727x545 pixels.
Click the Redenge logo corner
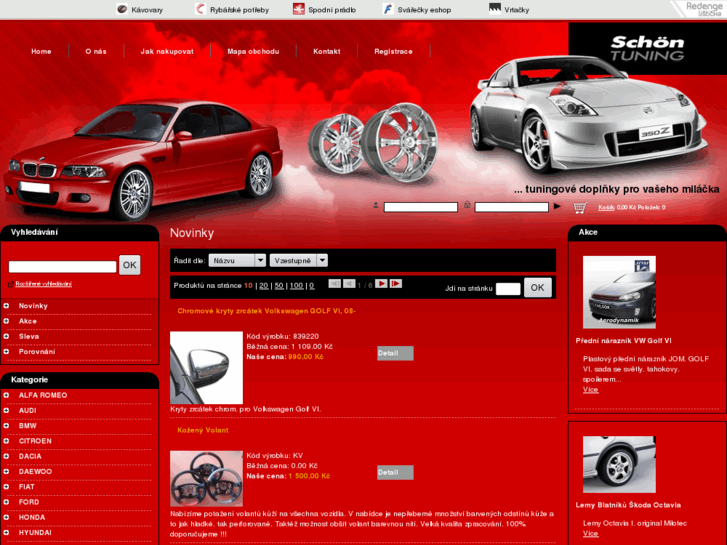coord(702,9)
